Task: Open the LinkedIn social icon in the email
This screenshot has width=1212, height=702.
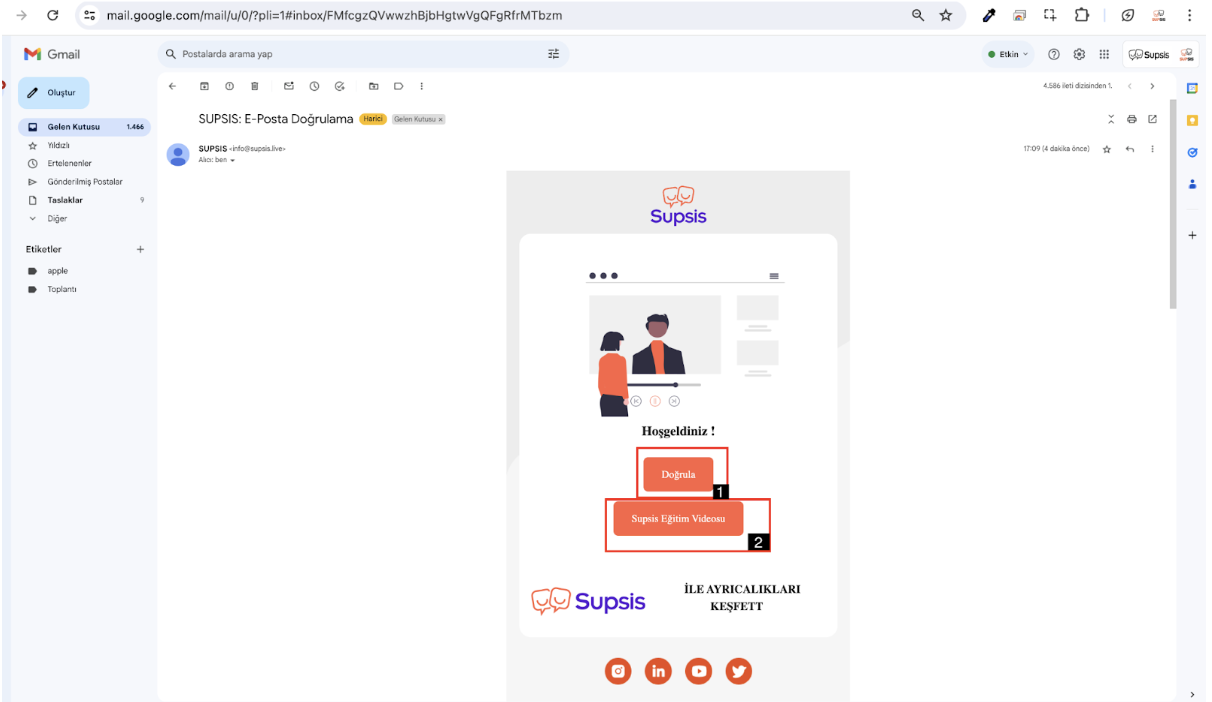Action: [x=658, y=671]
